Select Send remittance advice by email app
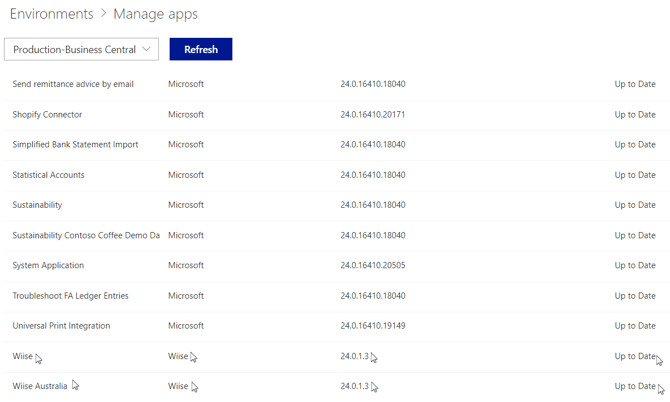The width and height of the screenshot is (670, 402). tap(72, 84)
